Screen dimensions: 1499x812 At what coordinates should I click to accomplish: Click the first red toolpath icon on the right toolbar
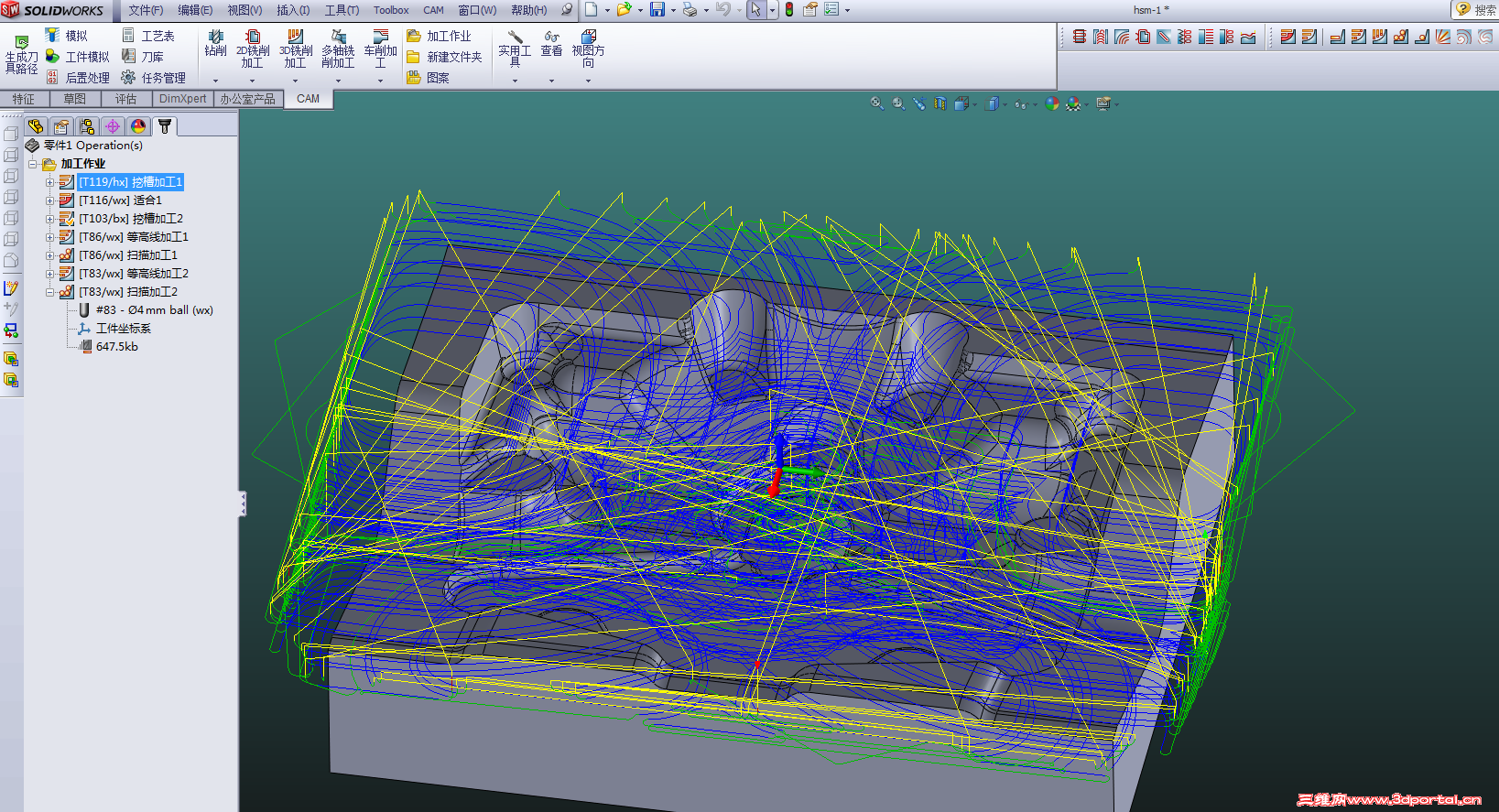click(1080, 37)
